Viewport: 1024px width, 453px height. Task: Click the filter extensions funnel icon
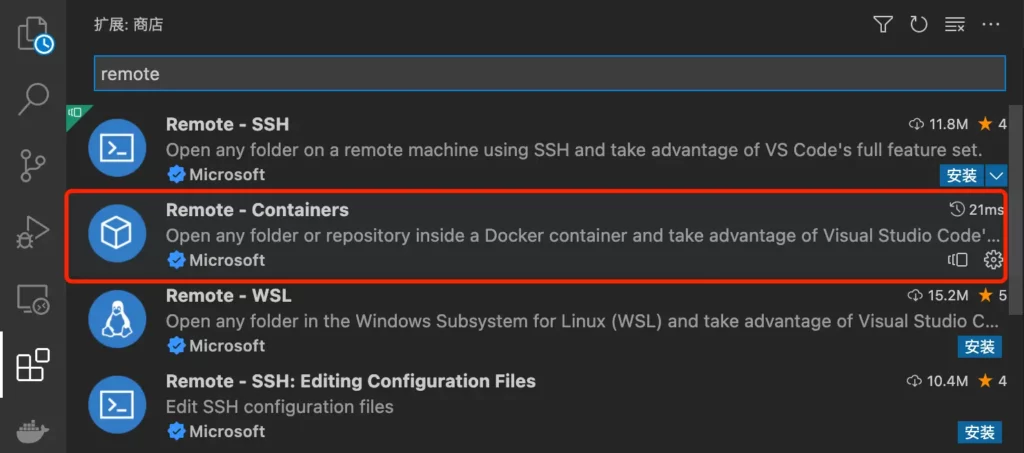(x=882, y=25)
